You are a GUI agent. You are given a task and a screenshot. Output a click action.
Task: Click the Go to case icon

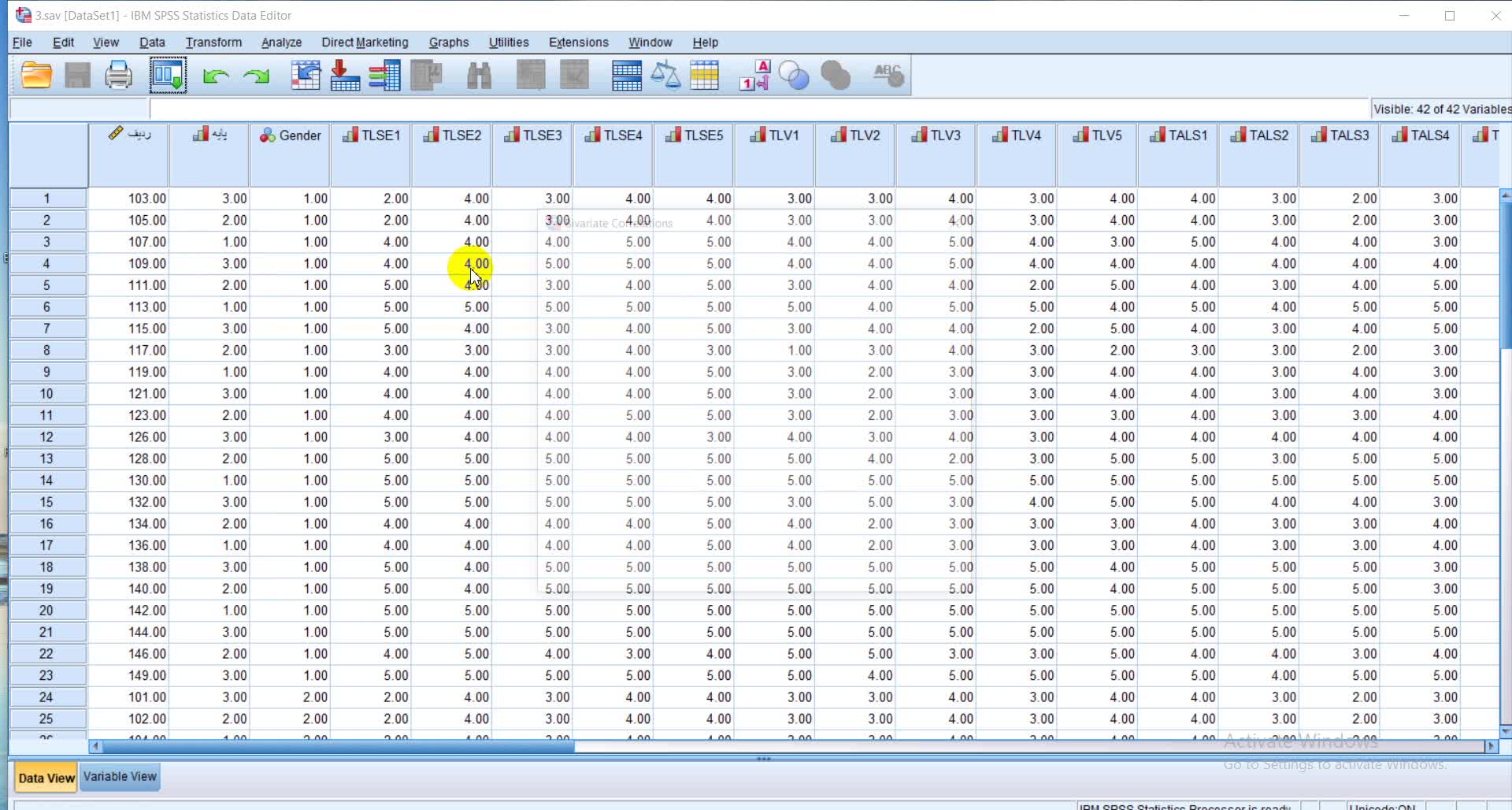tap(306, 76)
